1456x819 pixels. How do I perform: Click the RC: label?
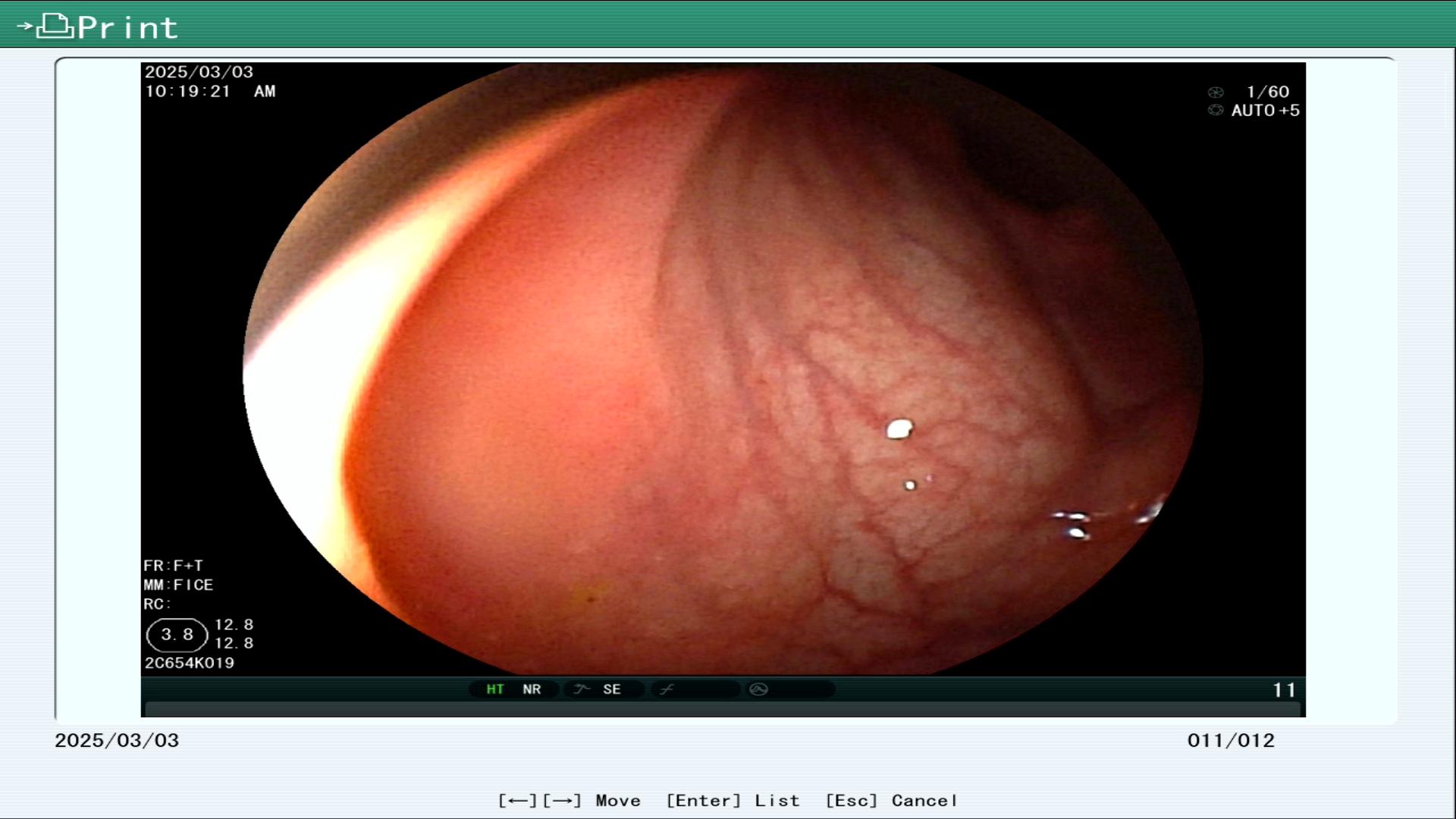coord(157,604)
